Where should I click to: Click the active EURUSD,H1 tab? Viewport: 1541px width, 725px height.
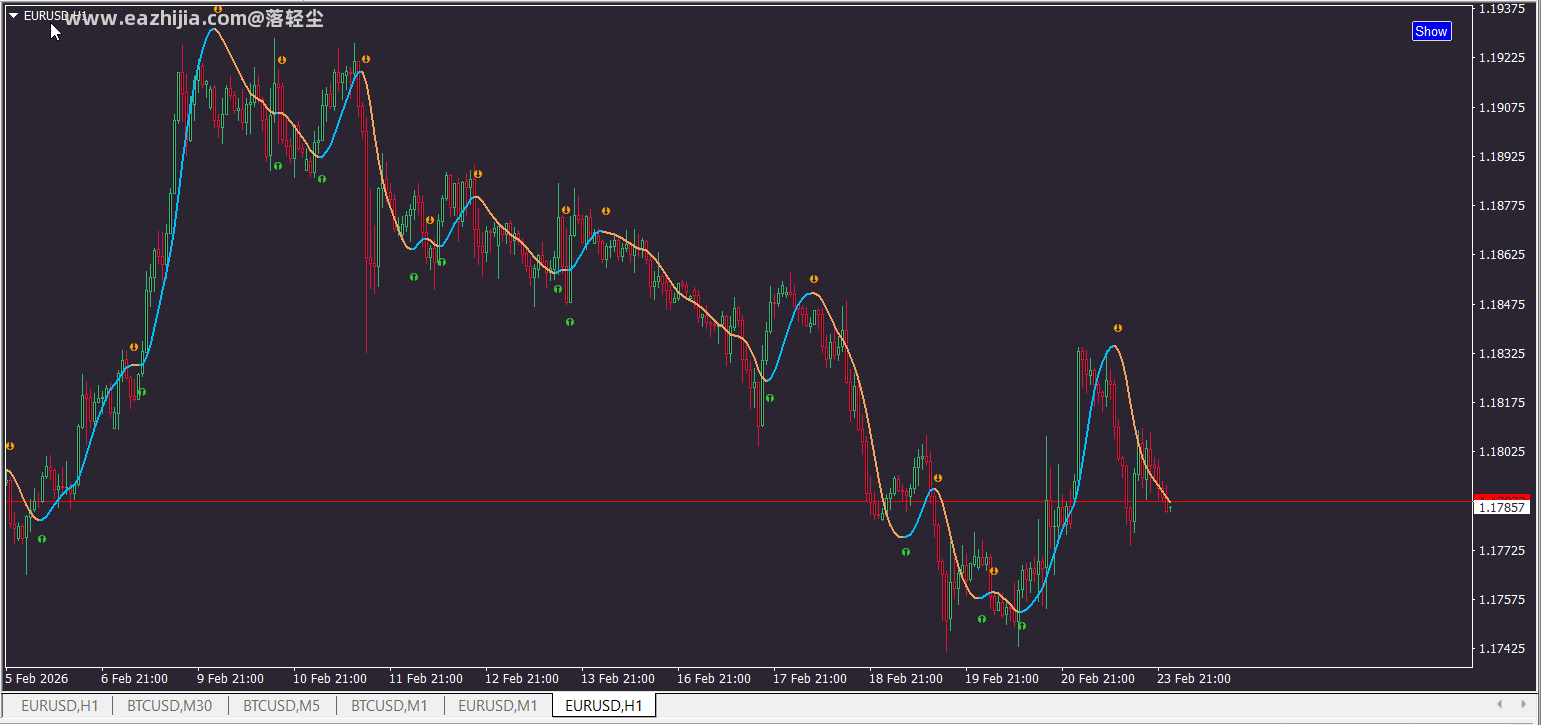[604, 706]
